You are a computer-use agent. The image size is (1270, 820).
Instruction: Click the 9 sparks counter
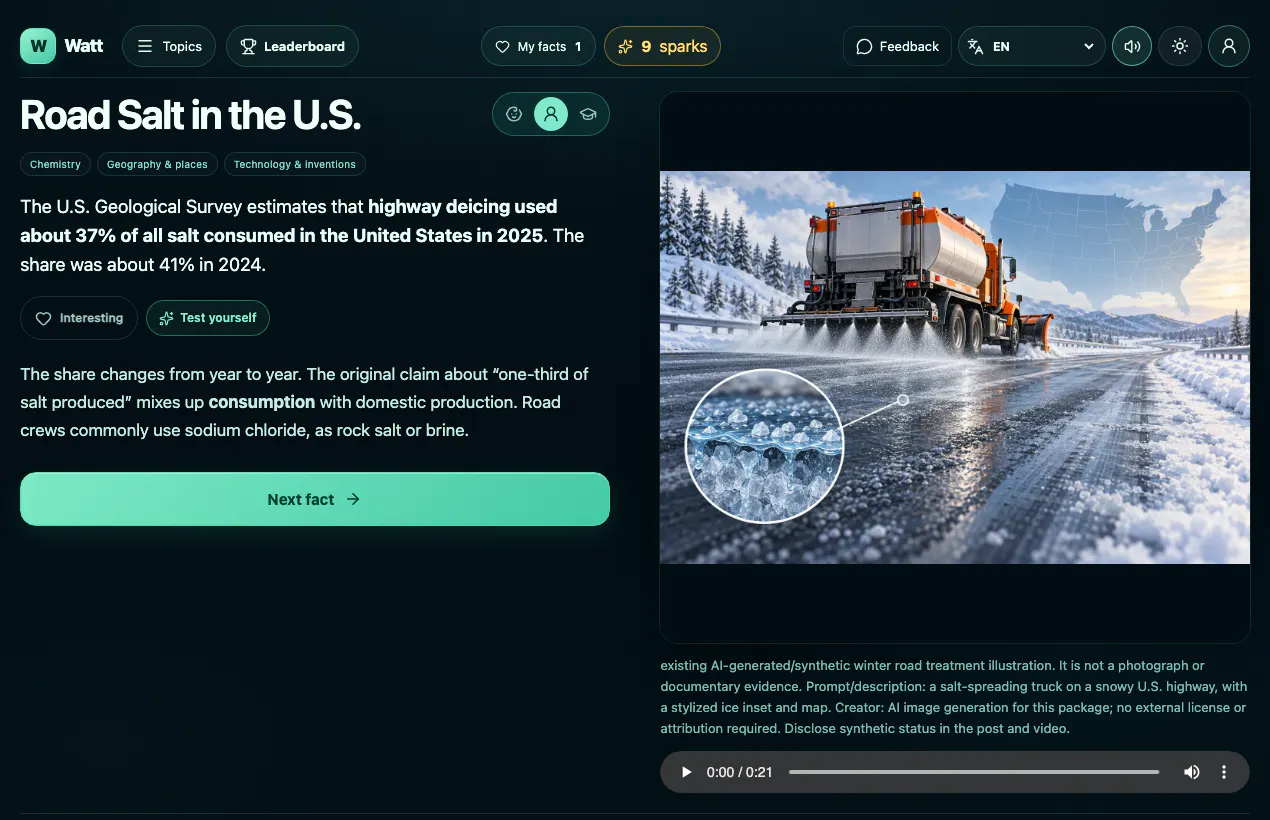tap(662, 46)
